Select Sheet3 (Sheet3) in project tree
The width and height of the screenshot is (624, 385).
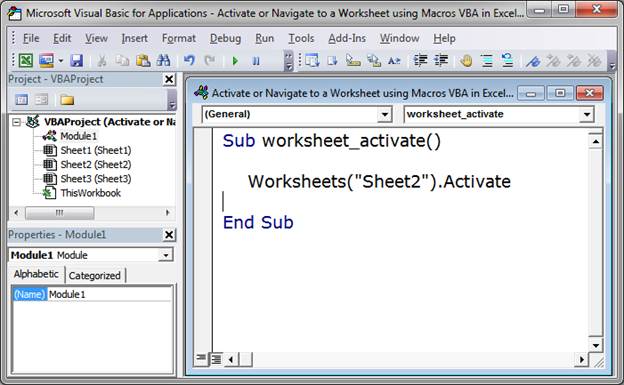click(x=96, y=179)
